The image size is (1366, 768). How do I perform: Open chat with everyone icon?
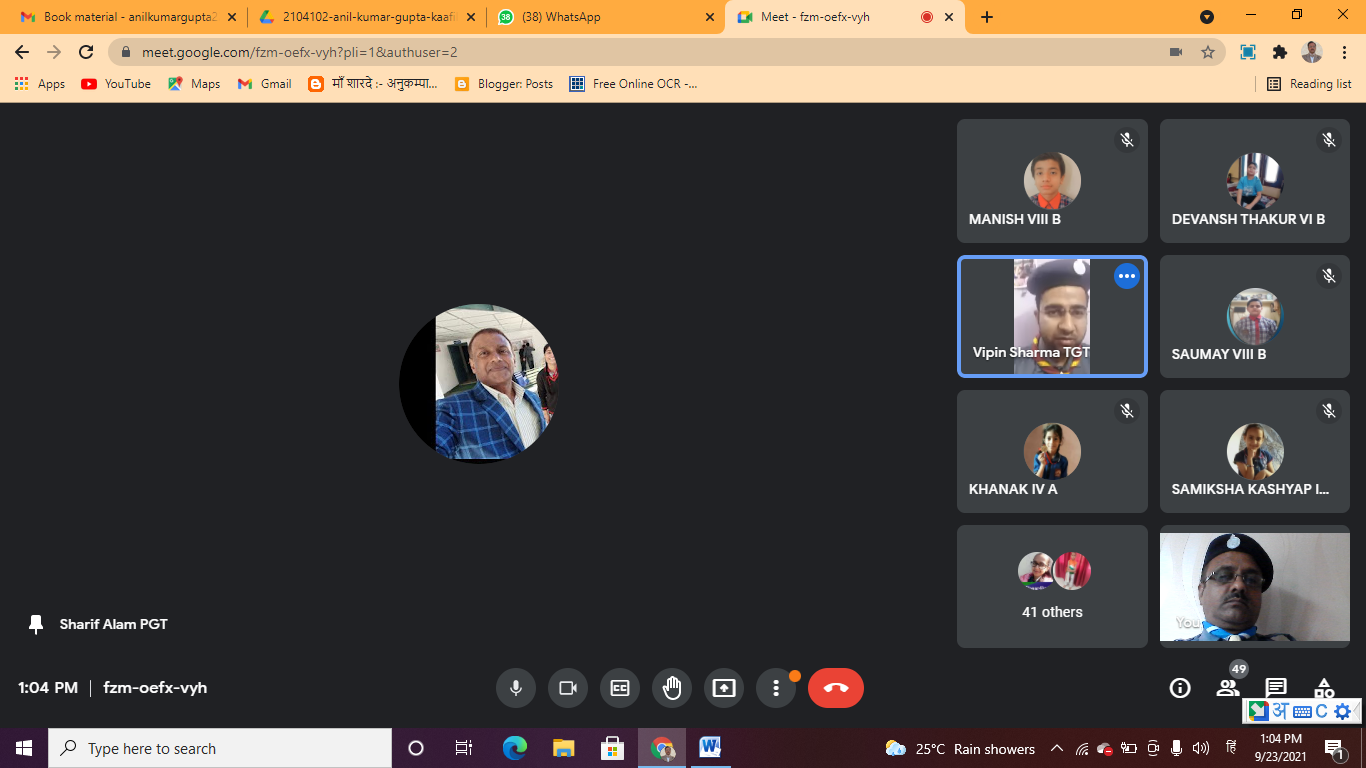1276,688
